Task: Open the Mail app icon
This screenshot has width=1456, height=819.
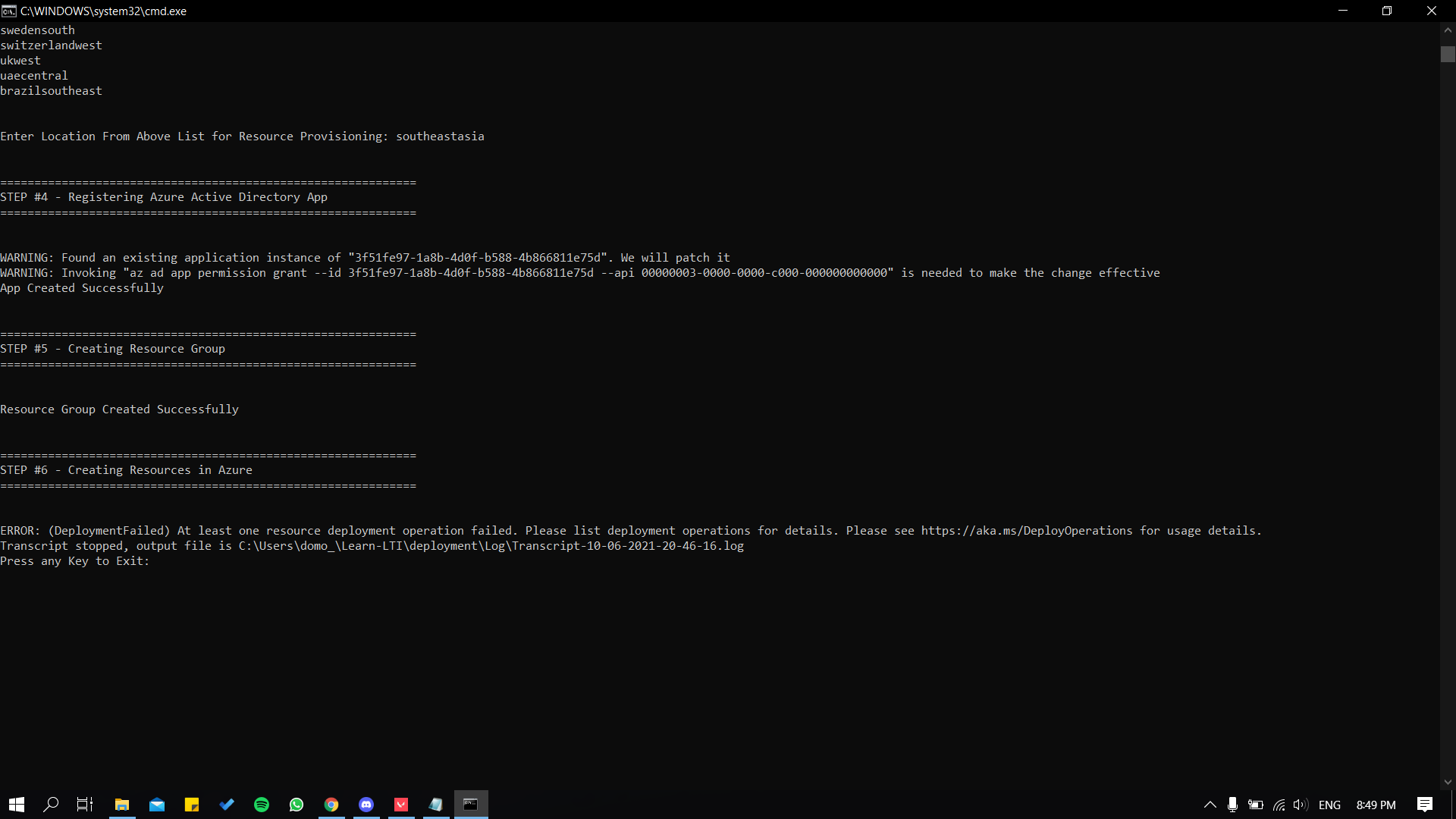Action: pyautogui.click(x=157, y=805)
